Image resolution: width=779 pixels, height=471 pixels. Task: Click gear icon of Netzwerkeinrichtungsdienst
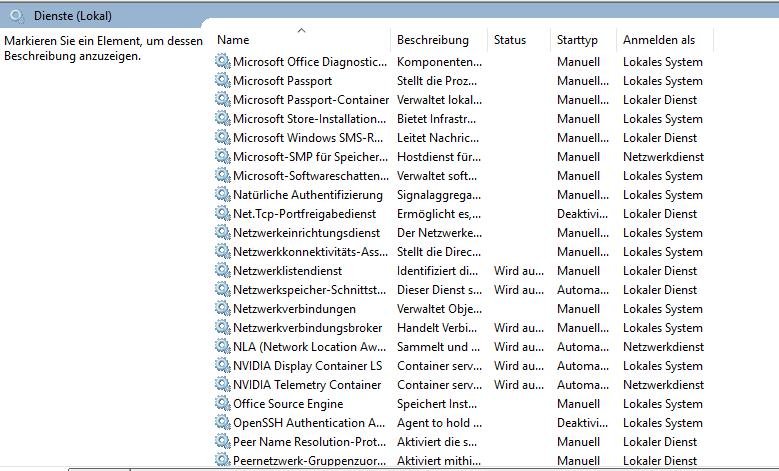223,233
